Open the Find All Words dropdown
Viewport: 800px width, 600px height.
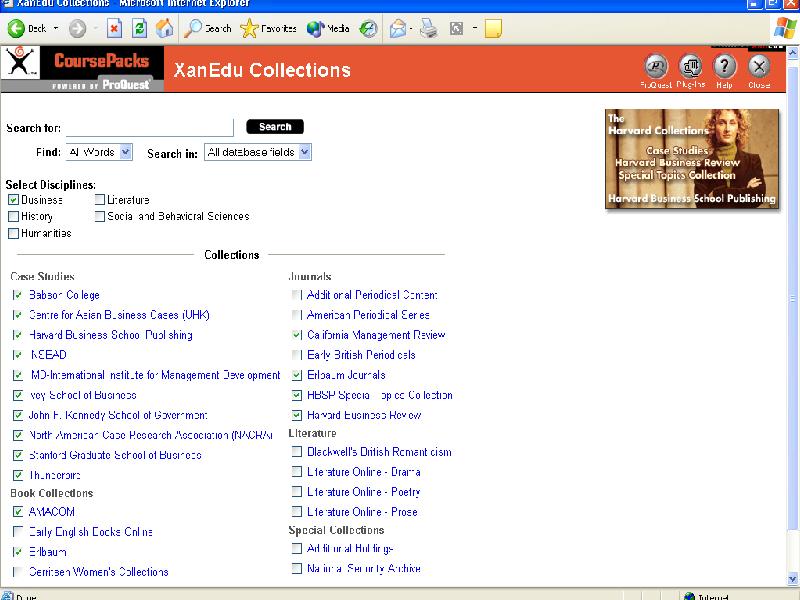(99, 152)
